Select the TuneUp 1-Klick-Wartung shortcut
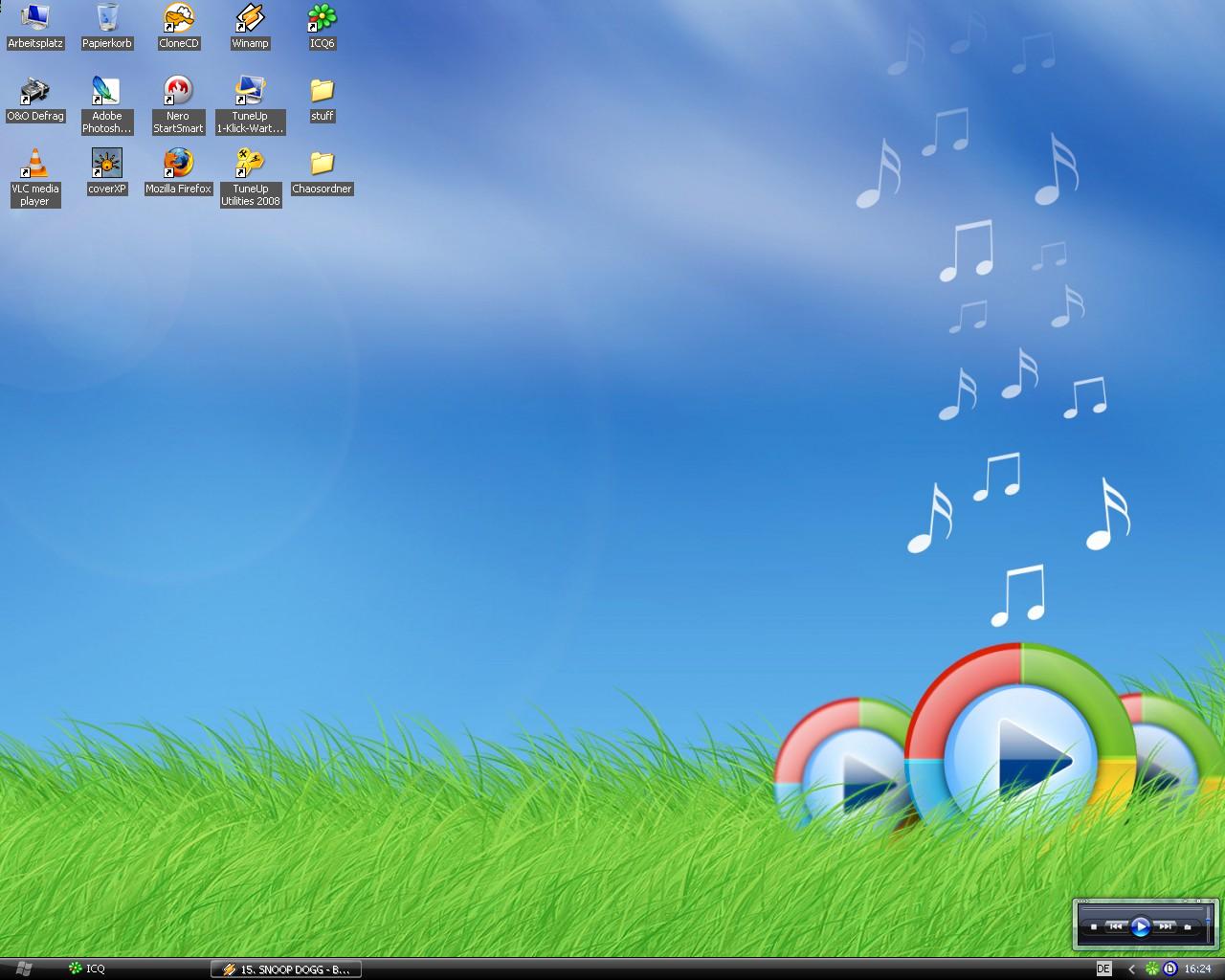 pyautogui.click(x=250, y=105)
